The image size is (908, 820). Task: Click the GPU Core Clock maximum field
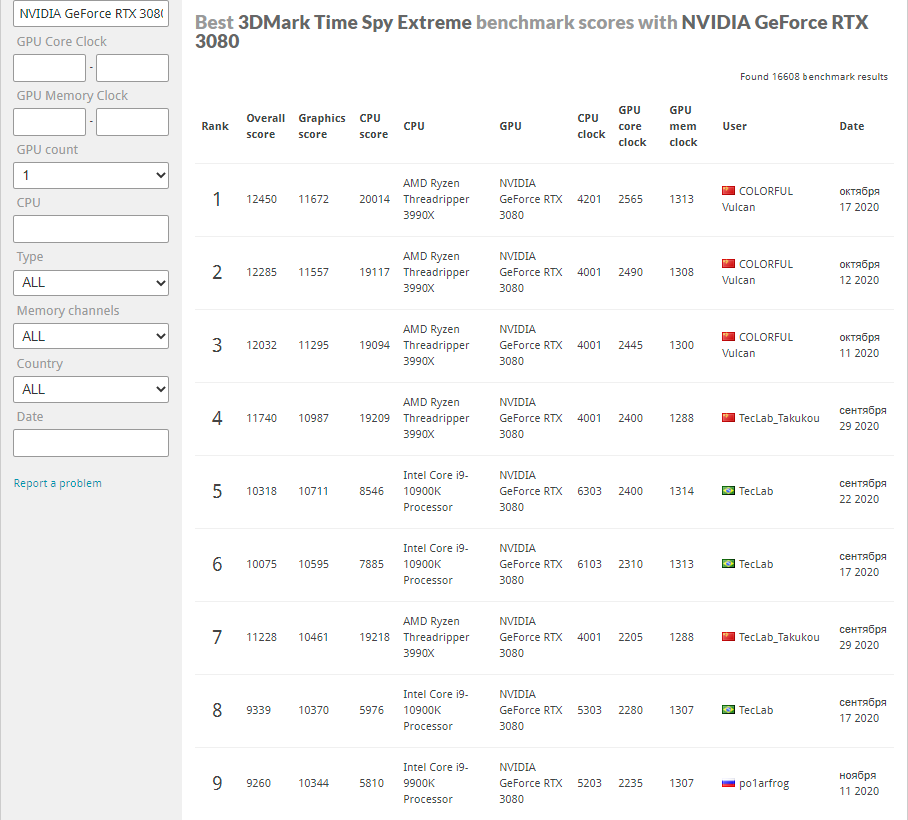(132, 68)
